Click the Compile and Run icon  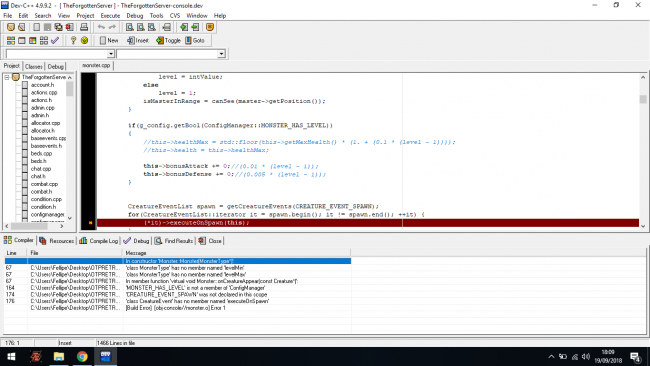tap(32, 41)
